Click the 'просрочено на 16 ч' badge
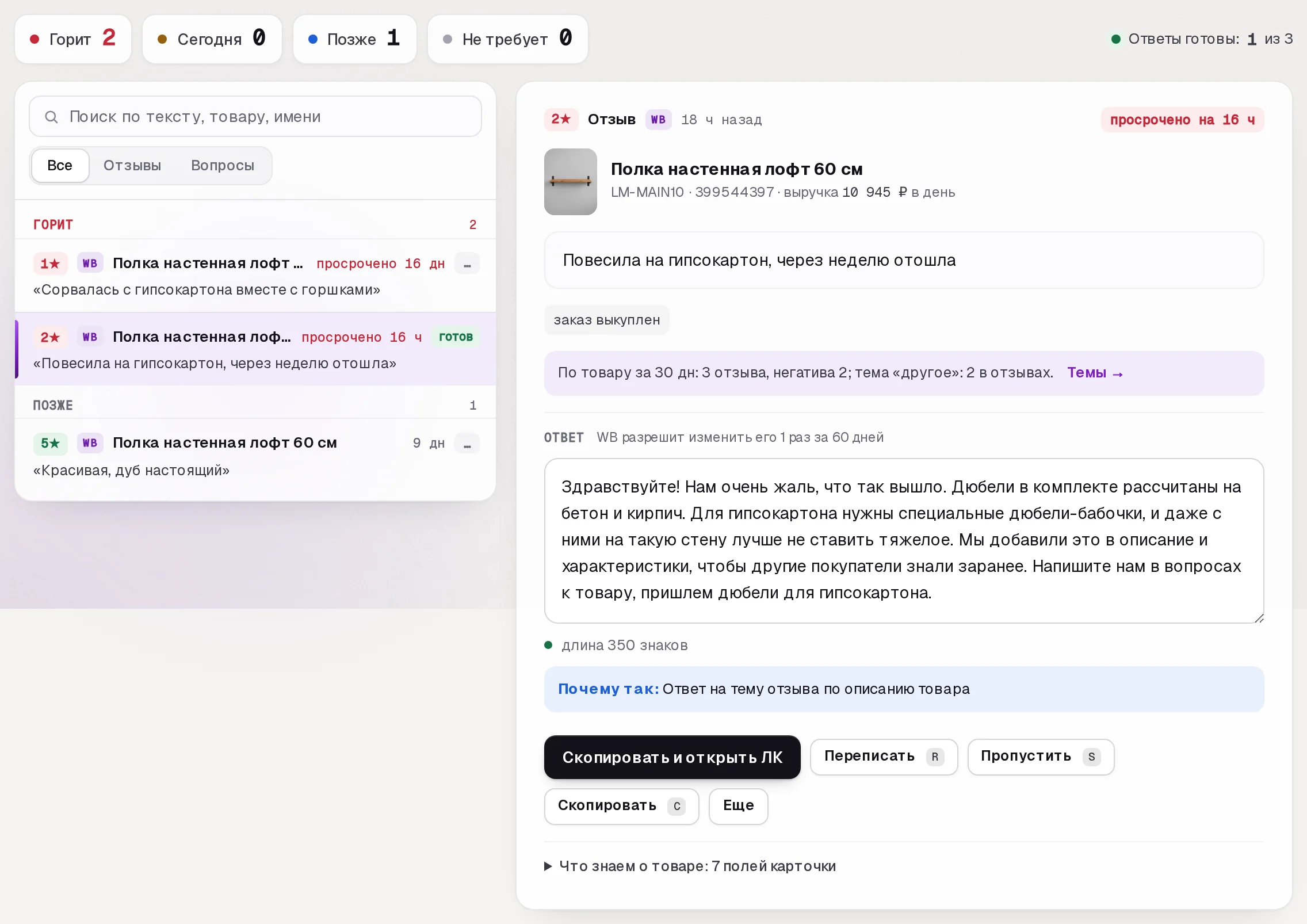This screenshot has height=924, width=1307. pos(1183,120)
